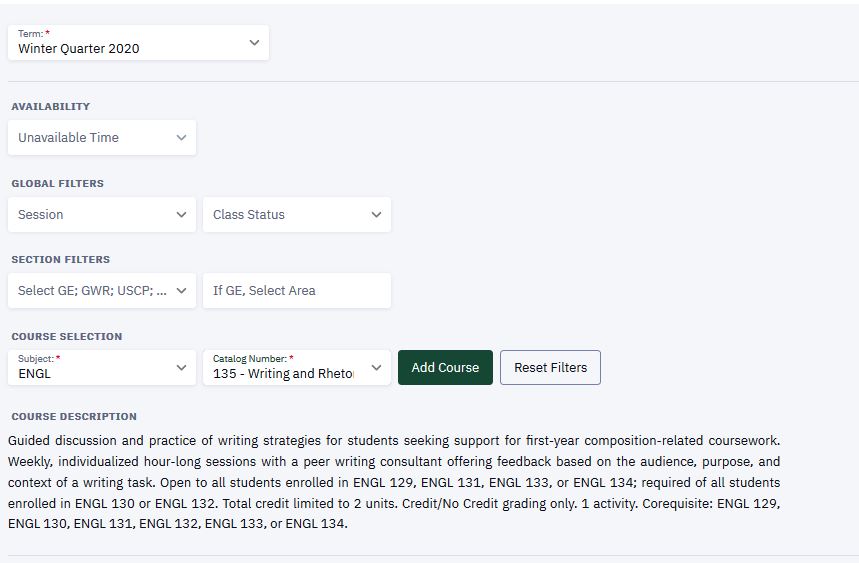This screenshot has height=563, width=859.
Task: Click the Catalog Number chevron arrow
Action: click(376, 368)
